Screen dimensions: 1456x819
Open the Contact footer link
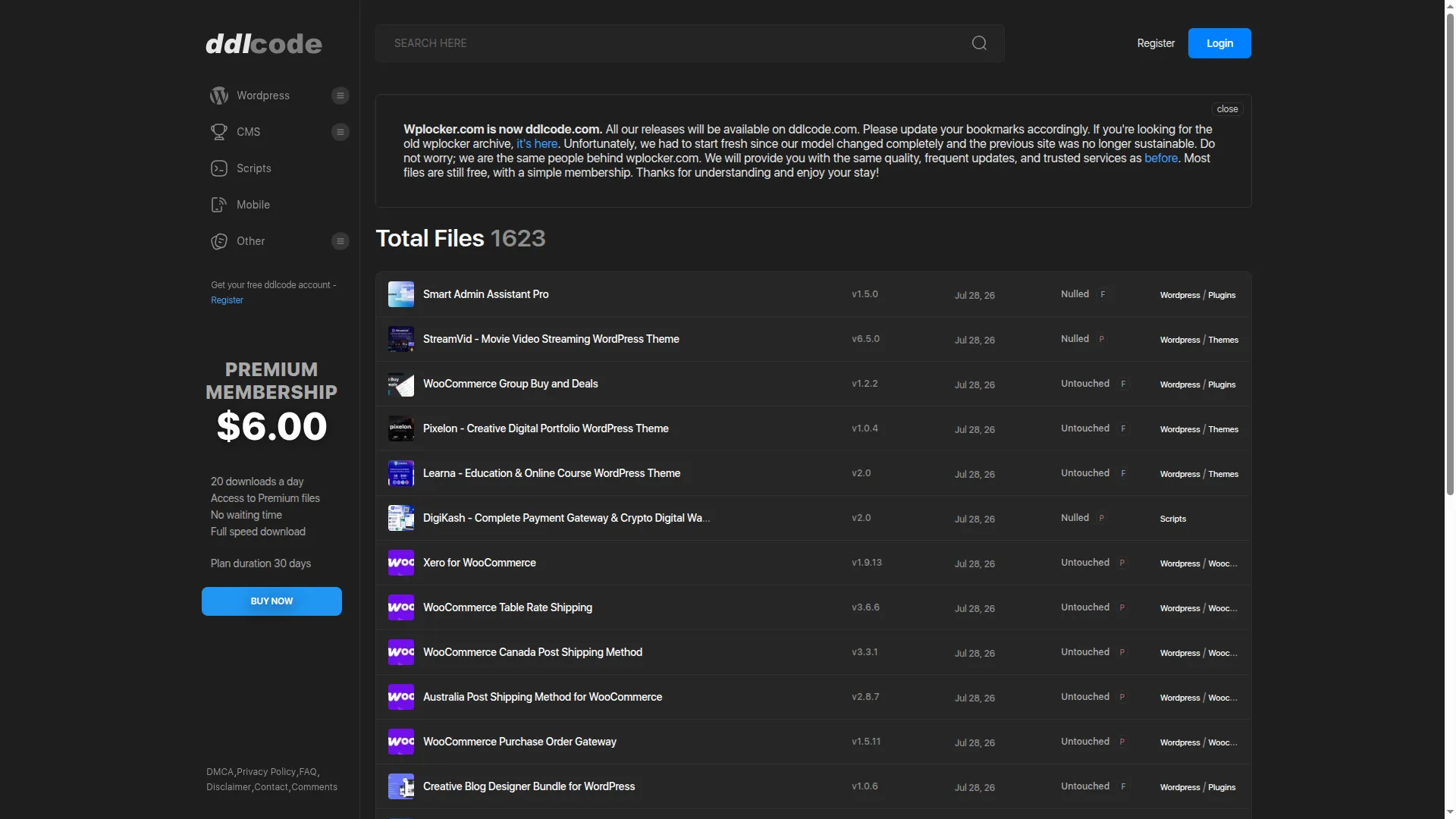click(271, 787)
